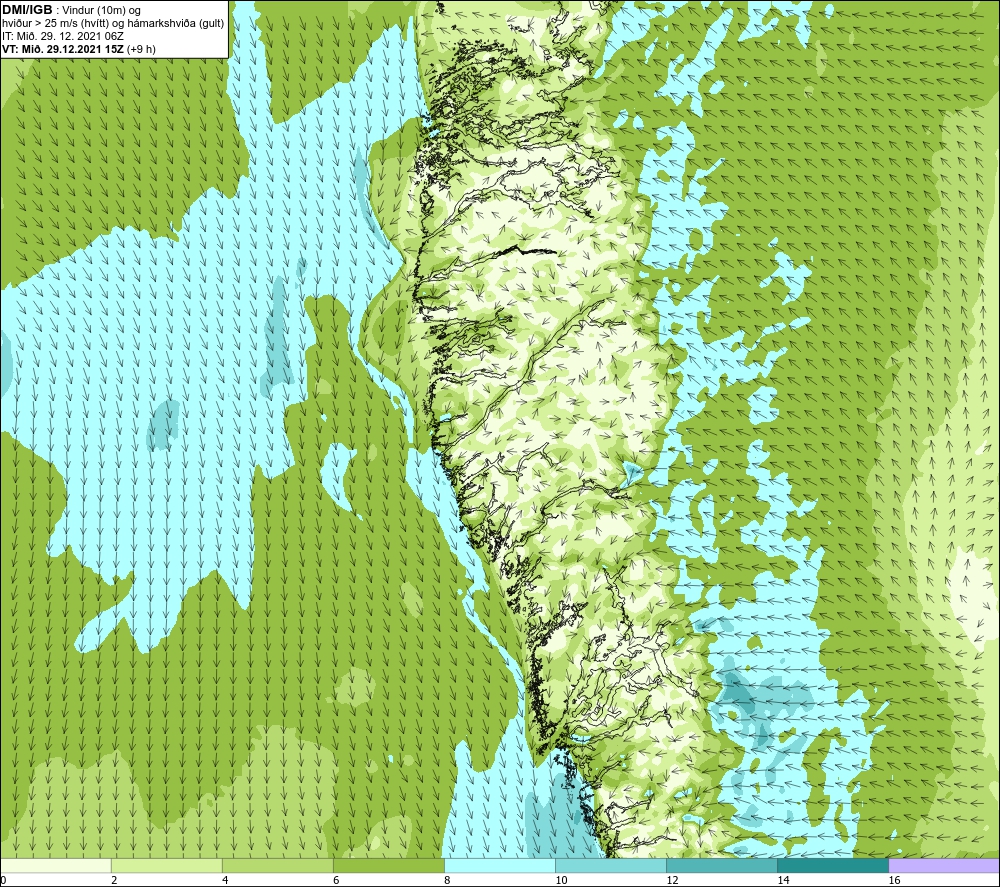Viewport: 1000px width, 887px height.
Task: Click the scale label '14'
Action: click(x=783, y=881)
